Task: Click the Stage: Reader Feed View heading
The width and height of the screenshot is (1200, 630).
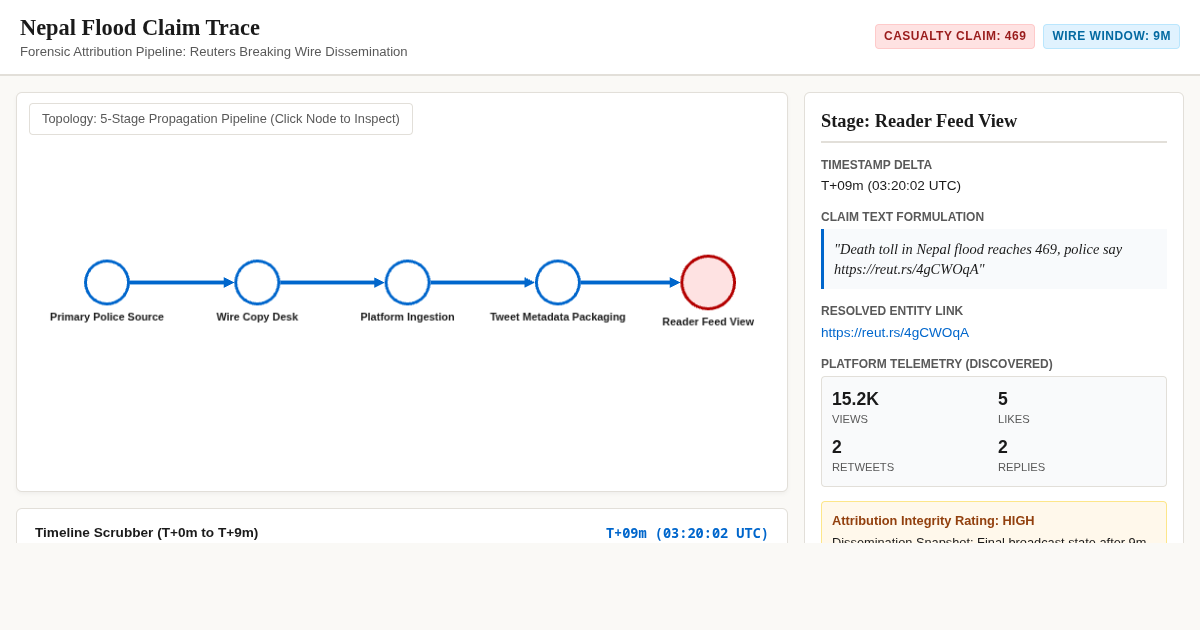Action: pos(919,121)
